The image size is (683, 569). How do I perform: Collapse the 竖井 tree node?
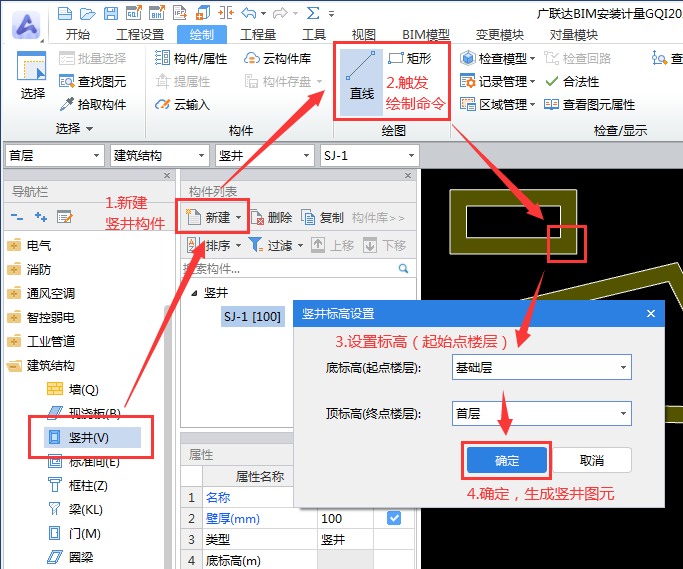tap(194, 293)
